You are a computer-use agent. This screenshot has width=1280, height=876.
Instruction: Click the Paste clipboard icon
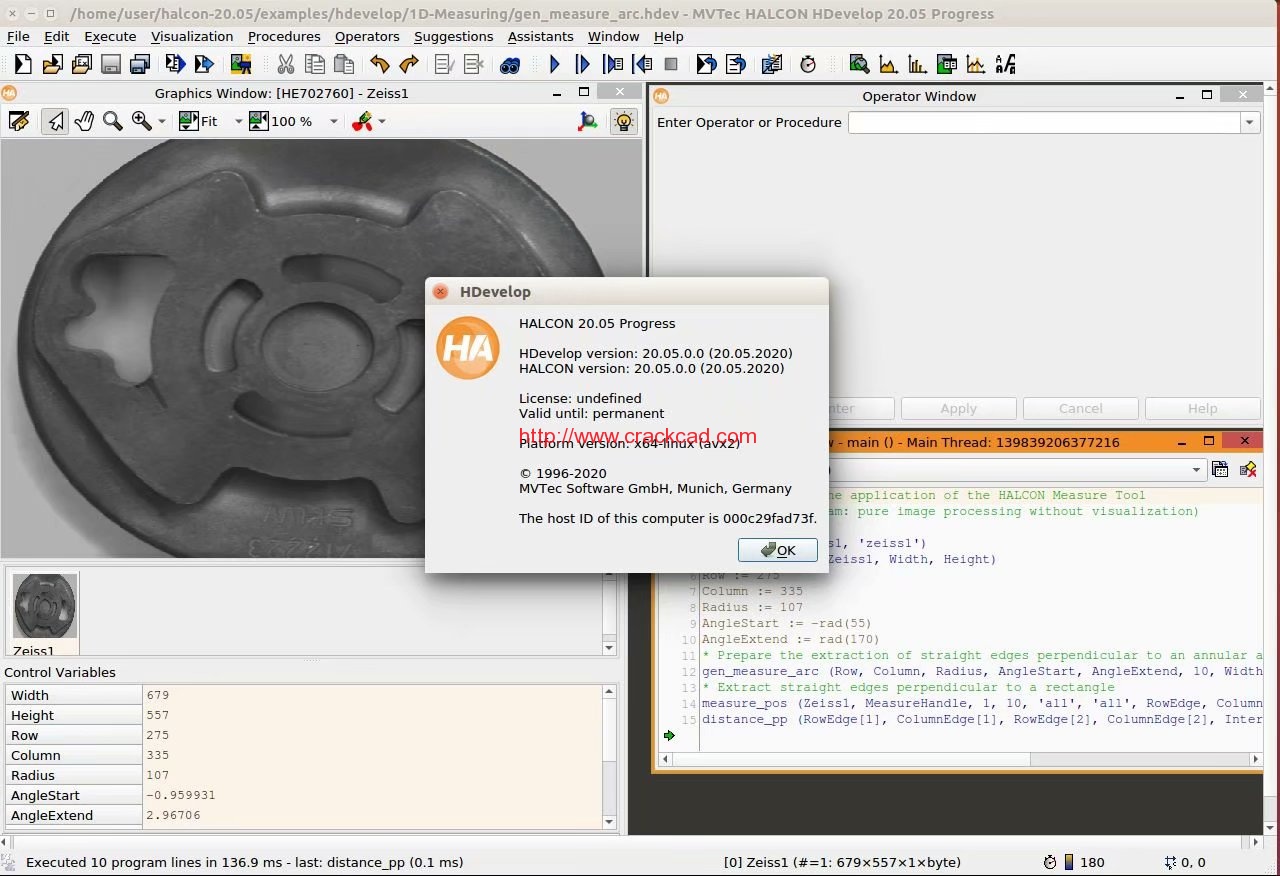click(x=344, y=64)
